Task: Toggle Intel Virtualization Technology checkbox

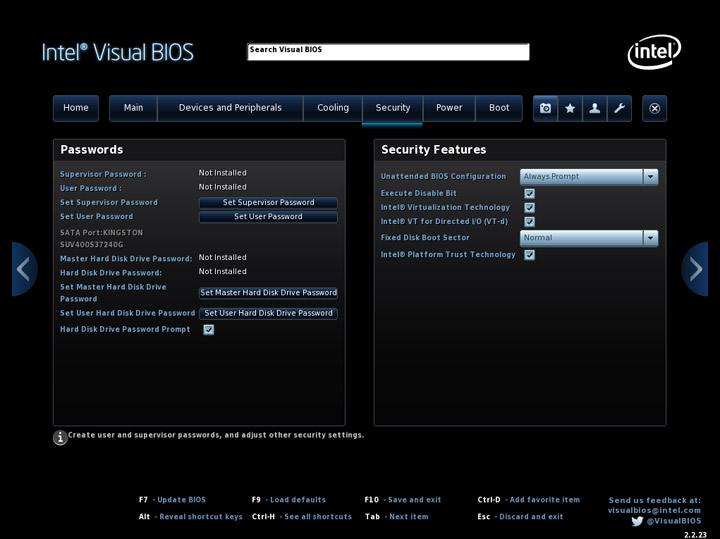Action: 529,208
